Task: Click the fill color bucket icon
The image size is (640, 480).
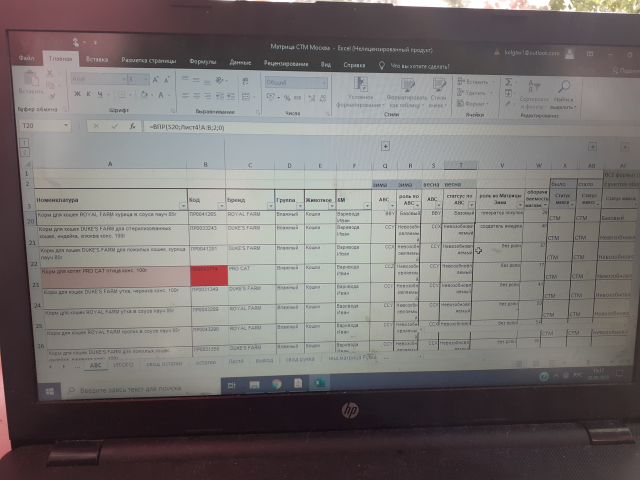Action: (144, 95)
